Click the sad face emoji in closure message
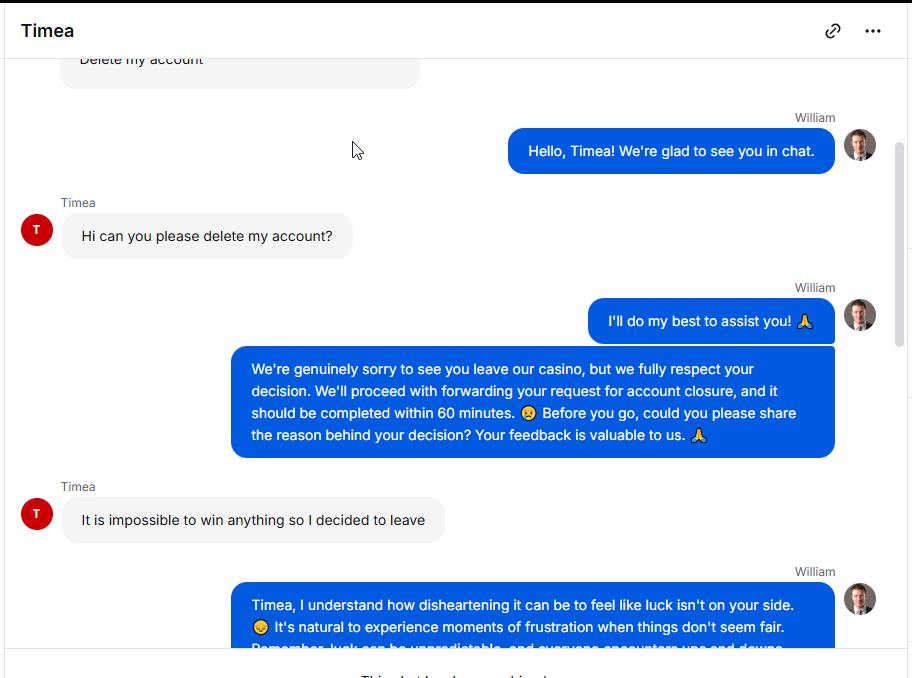The height and width of the screenshot is (678, 912). [x=528, y=413]
